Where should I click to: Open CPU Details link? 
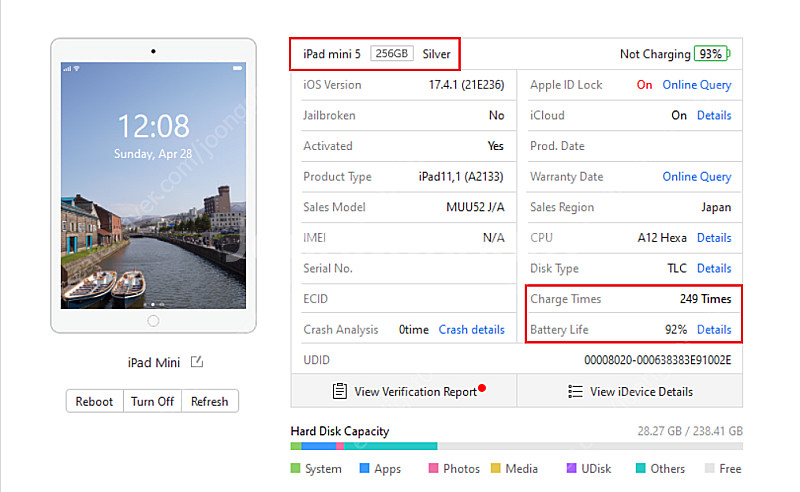pos(714,238)
